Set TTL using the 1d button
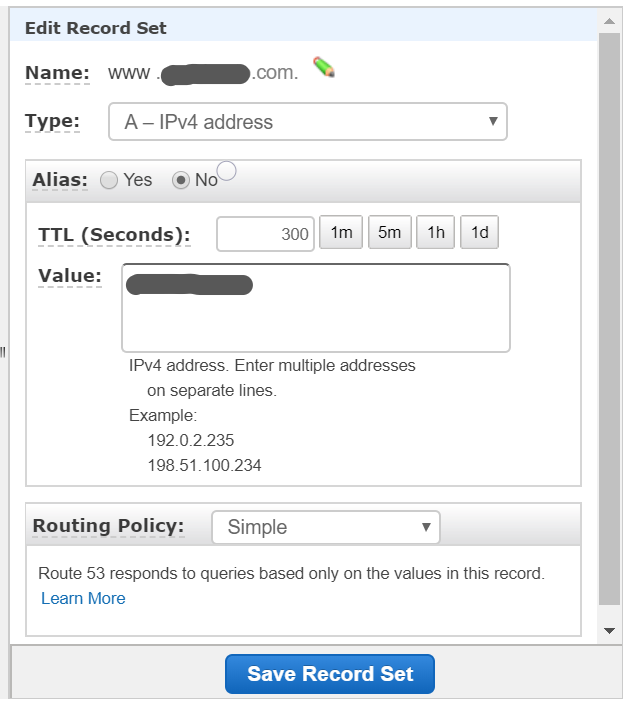The height and width of the screenshot is (708, 632). pos(480,233)
